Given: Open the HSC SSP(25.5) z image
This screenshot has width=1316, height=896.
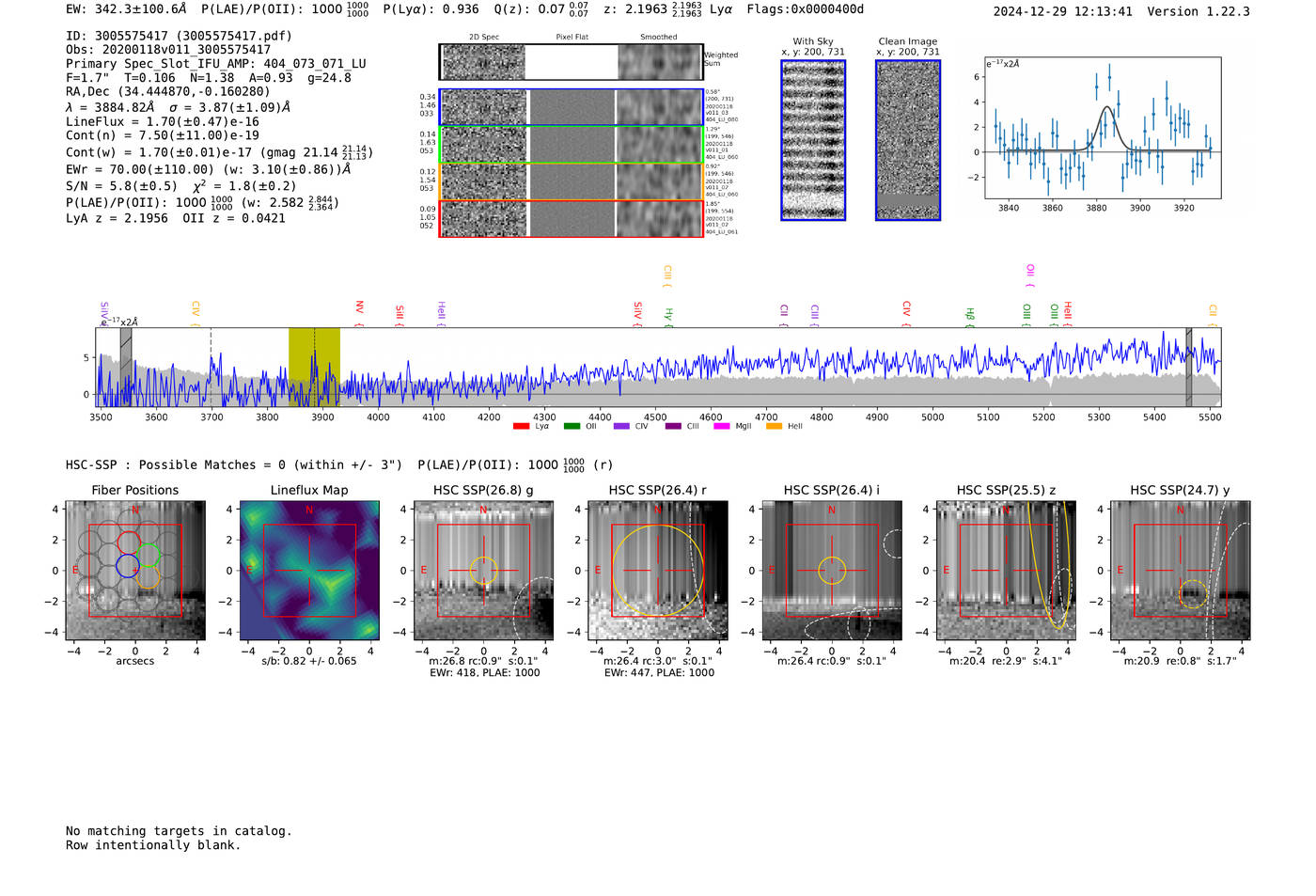Looking at the screenshot, I should 1007,570.
